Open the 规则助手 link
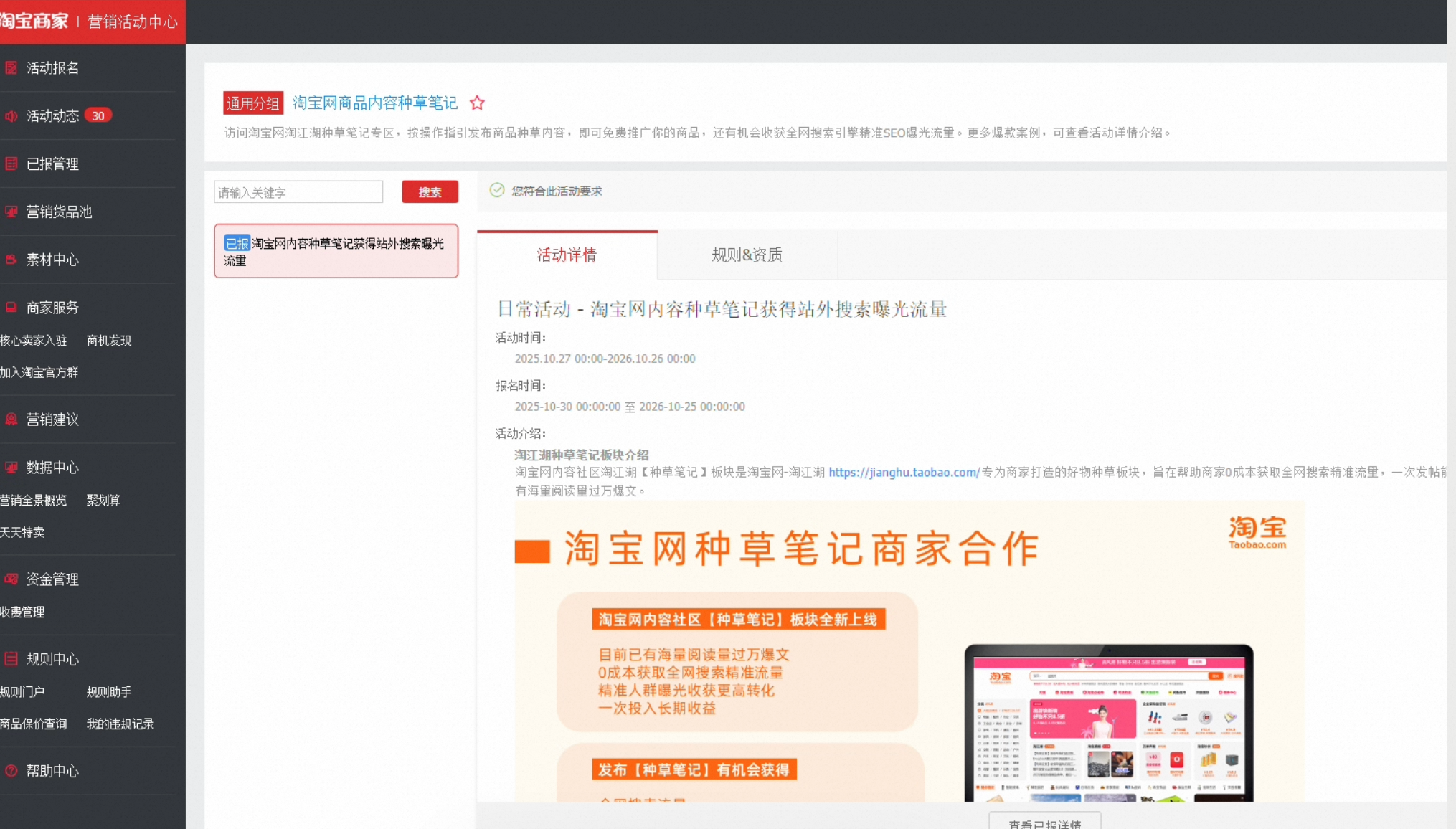1456x829 pixels. (x=109, y=692)
